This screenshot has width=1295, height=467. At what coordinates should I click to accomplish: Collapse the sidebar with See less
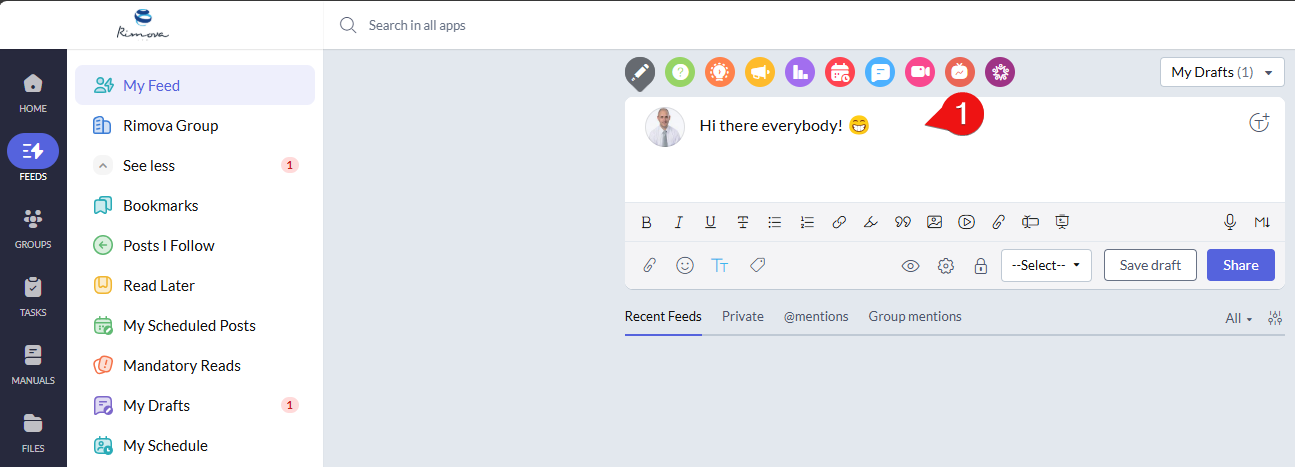click(149, 166)
